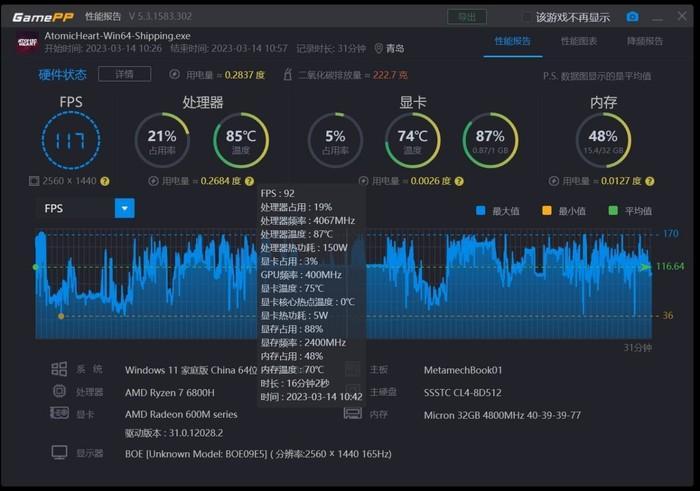Image resolution: width=700 pixels, height=491 pixels.
Task: Click the processor 21% usage gauge
Action: click(162, 141)
